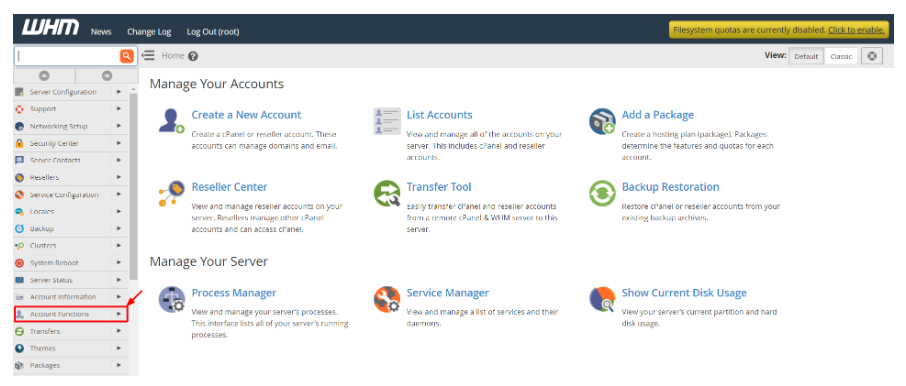The width and height of the screenshot is (906, 386).
Task: Click the Home breadcrumb label
Action: pos(173,55)
